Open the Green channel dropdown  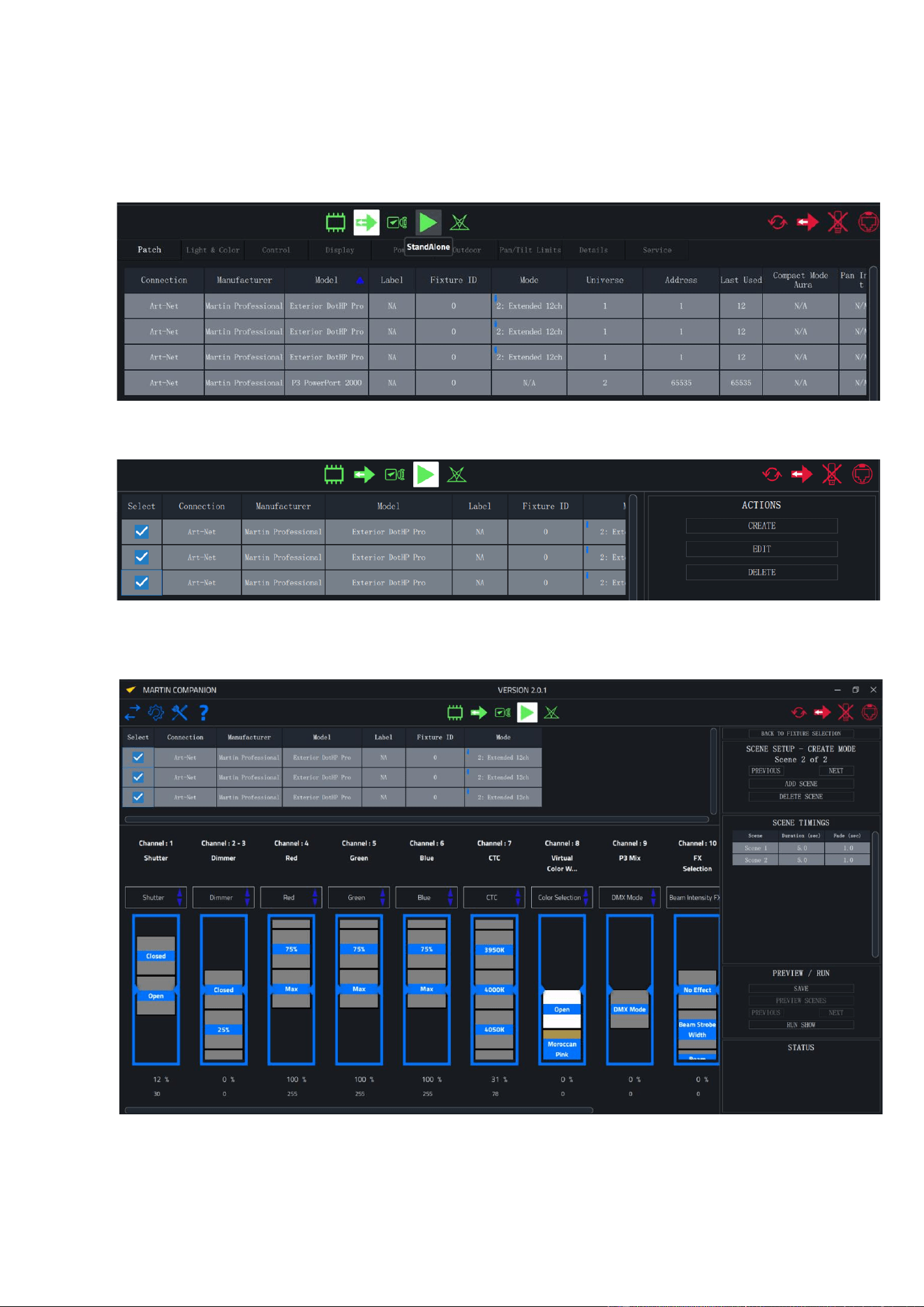pyautogui.click(x=359, y=897)
